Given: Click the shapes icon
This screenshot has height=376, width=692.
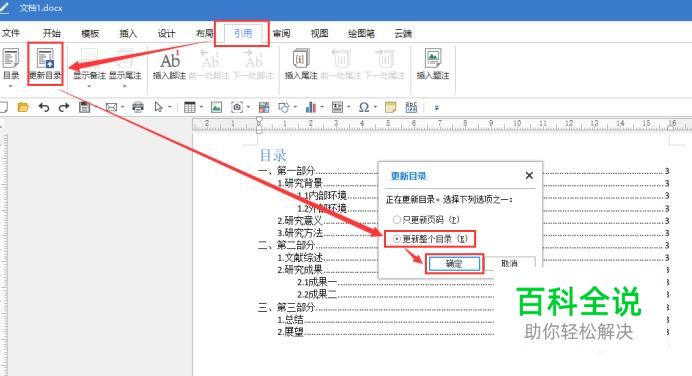Looking at the screenshot, I should tap(284, 107).
